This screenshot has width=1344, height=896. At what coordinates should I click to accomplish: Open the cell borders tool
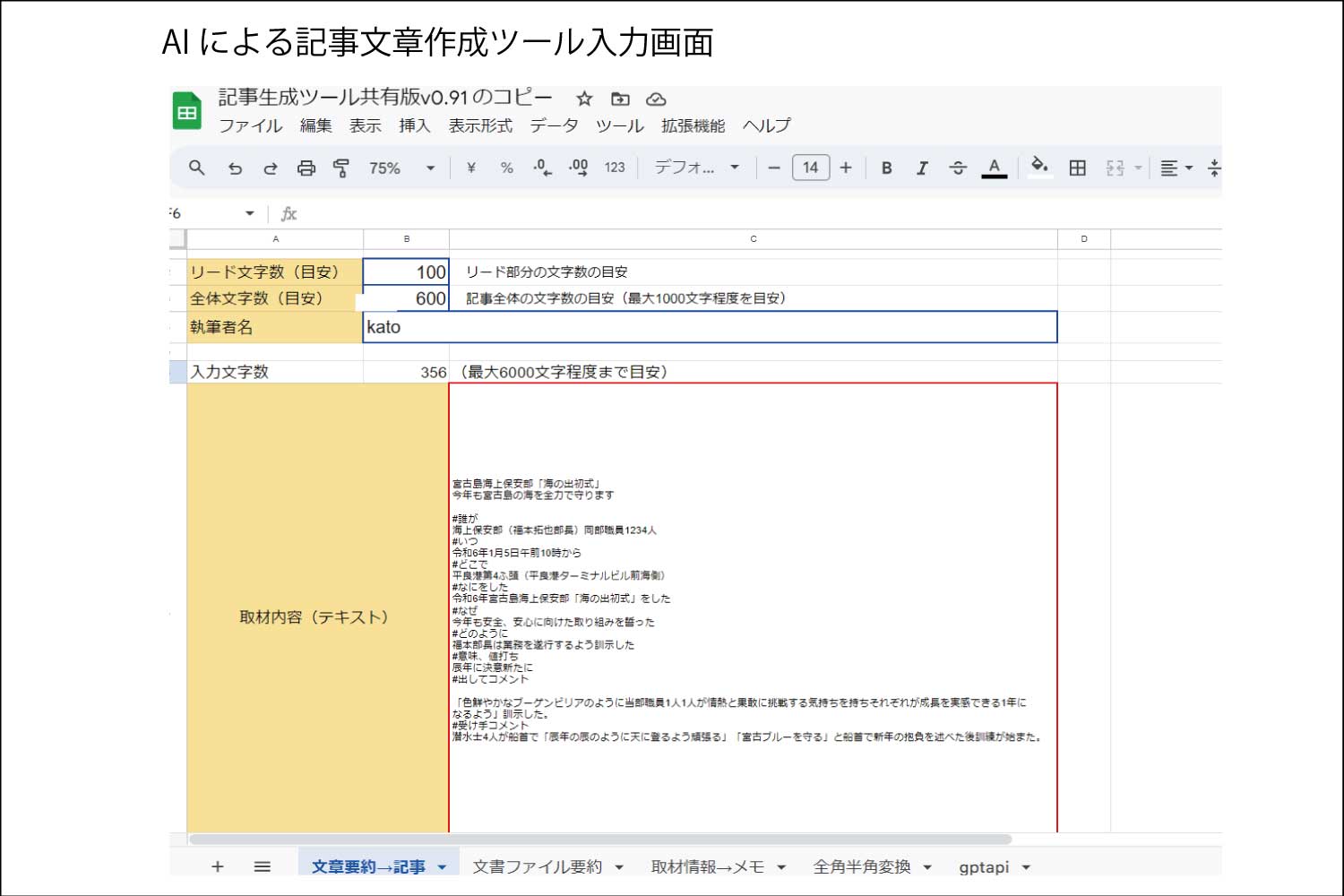[1077, 168]
